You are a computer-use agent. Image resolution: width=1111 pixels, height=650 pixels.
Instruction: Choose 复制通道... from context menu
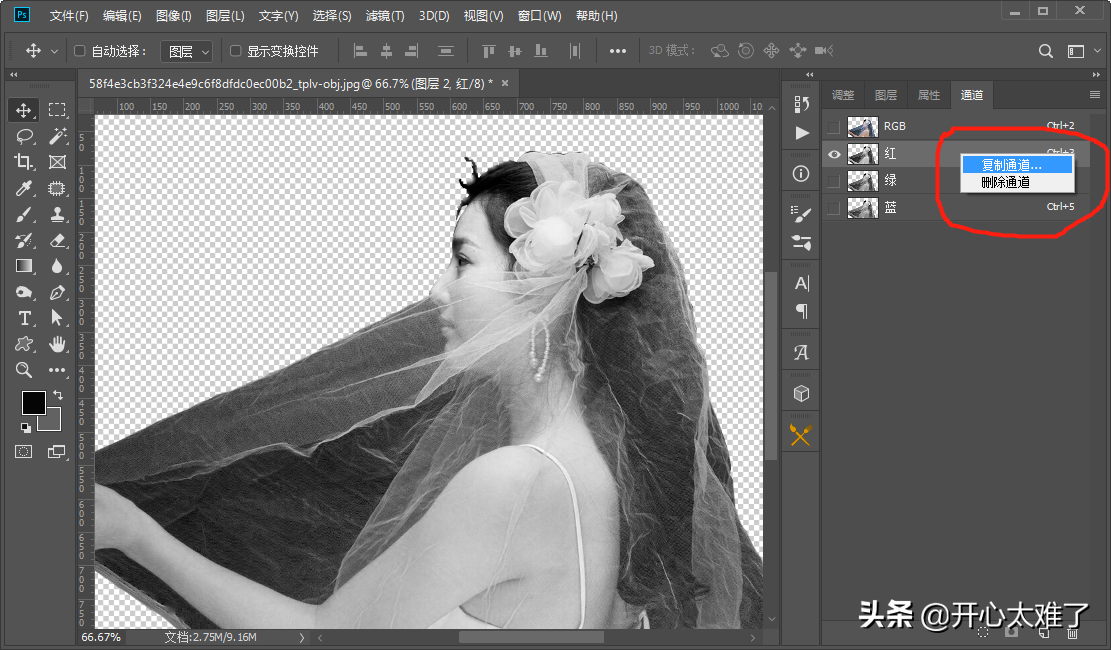click(1011, 165)
